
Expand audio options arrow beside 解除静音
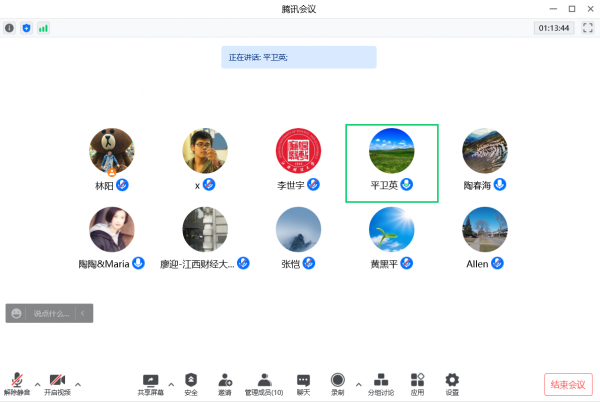(x=37, y=383)
